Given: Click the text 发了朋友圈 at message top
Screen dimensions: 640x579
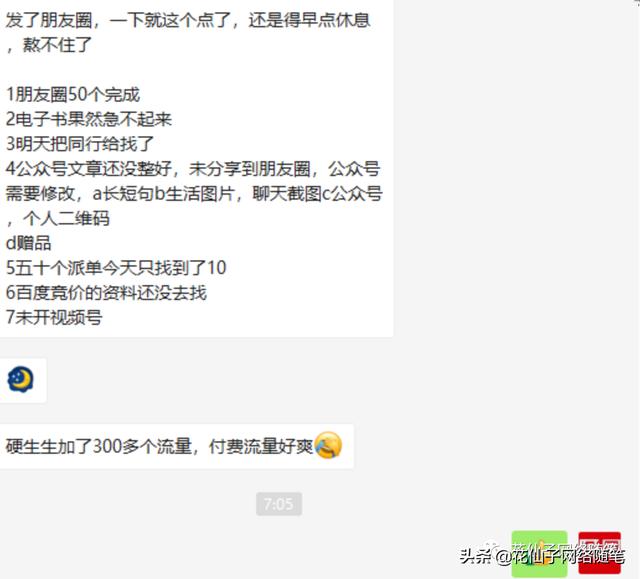Looking at the screenshot, I should tap(49, 20).
